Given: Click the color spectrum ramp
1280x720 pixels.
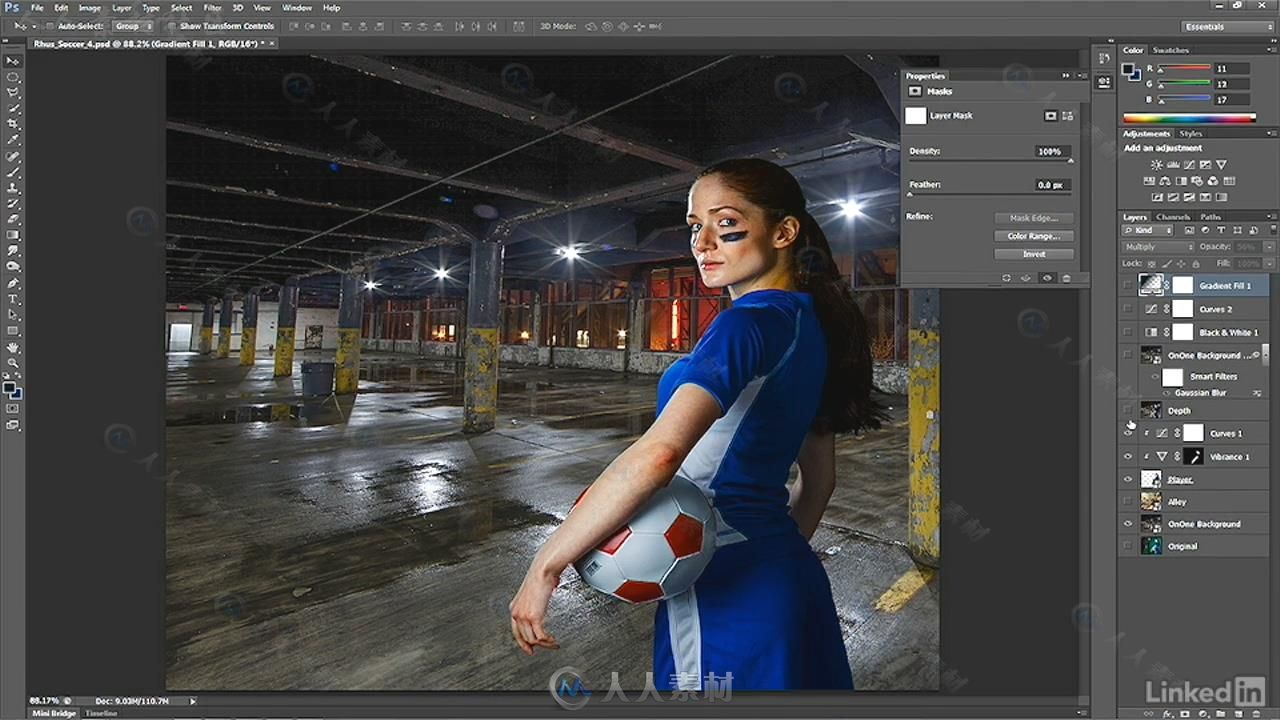Looking at the screenshot, I should pyautogui.click(x=1189, y=119).
